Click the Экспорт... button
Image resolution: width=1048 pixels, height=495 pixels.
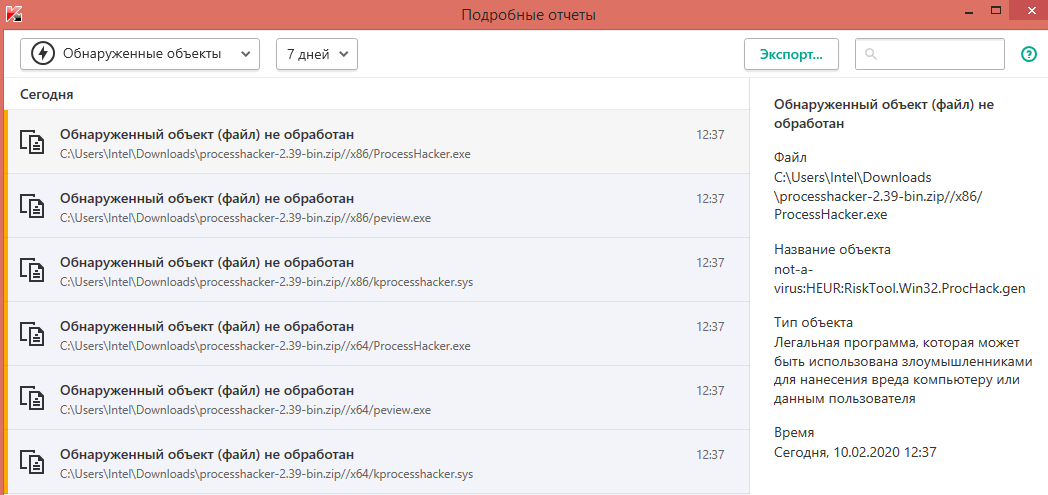pos(792,54)
